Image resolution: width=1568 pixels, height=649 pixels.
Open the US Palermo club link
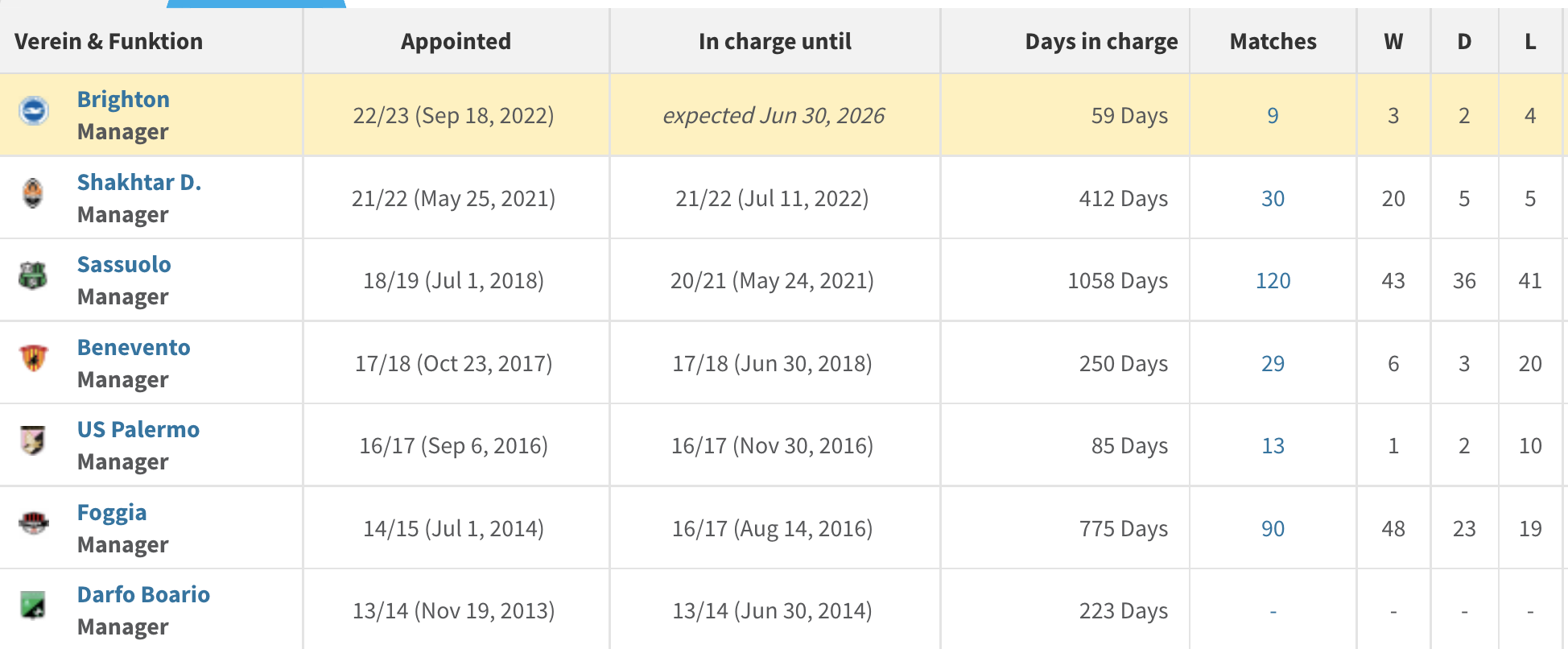coord(138,429)
